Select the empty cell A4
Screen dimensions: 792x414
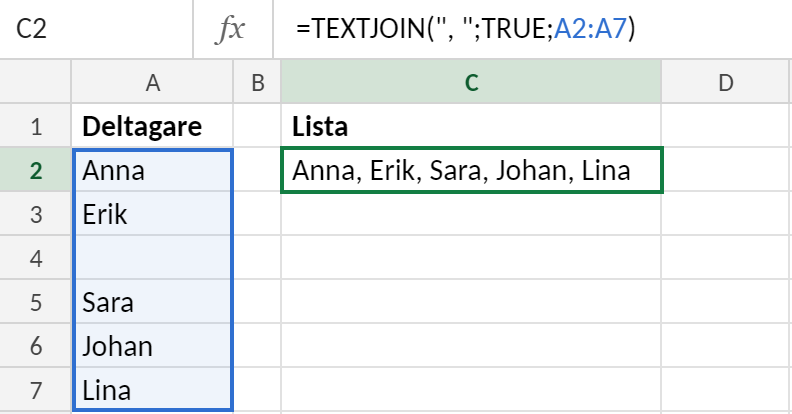pyautogui.click(x=152, y=258)
